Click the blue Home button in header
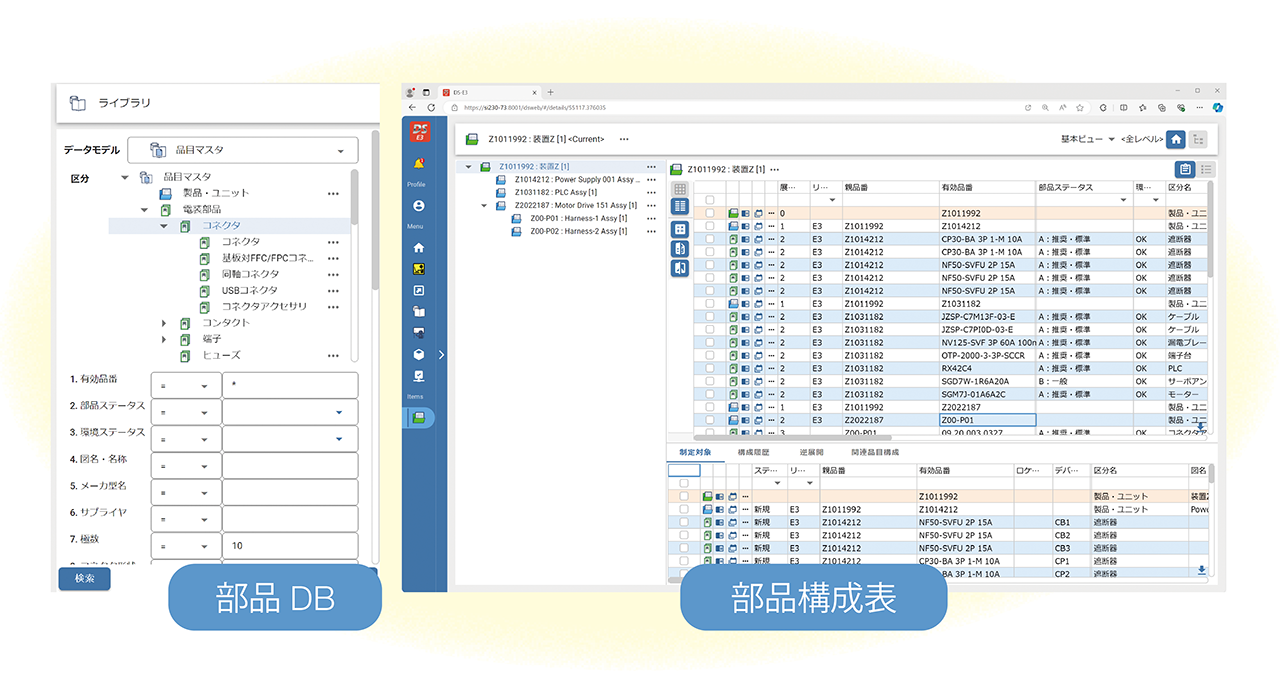This screenshot has height=681, width=1280. [x=1176, y=139]
